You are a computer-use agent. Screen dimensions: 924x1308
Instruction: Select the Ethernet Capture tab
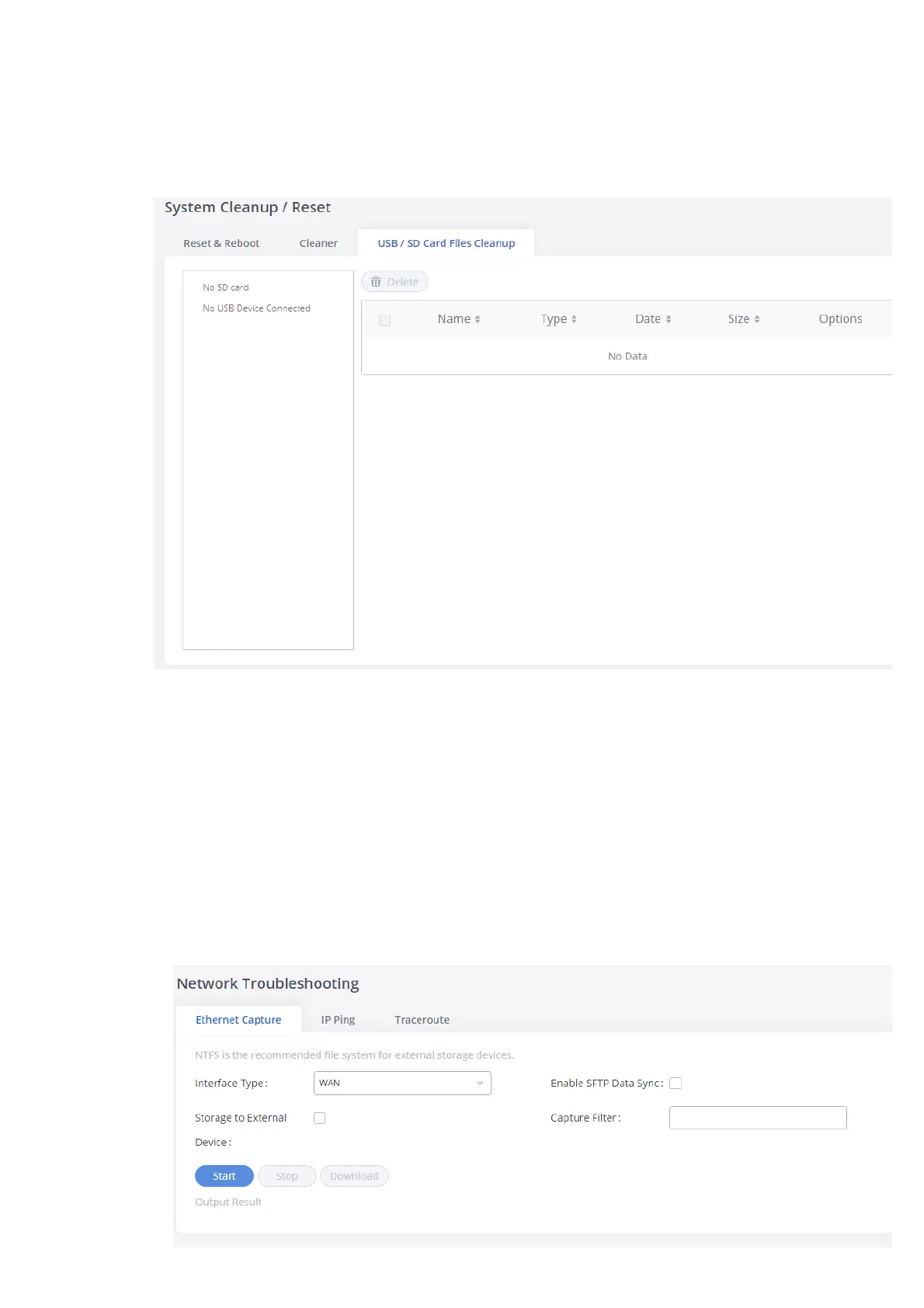pos(238,1020)
